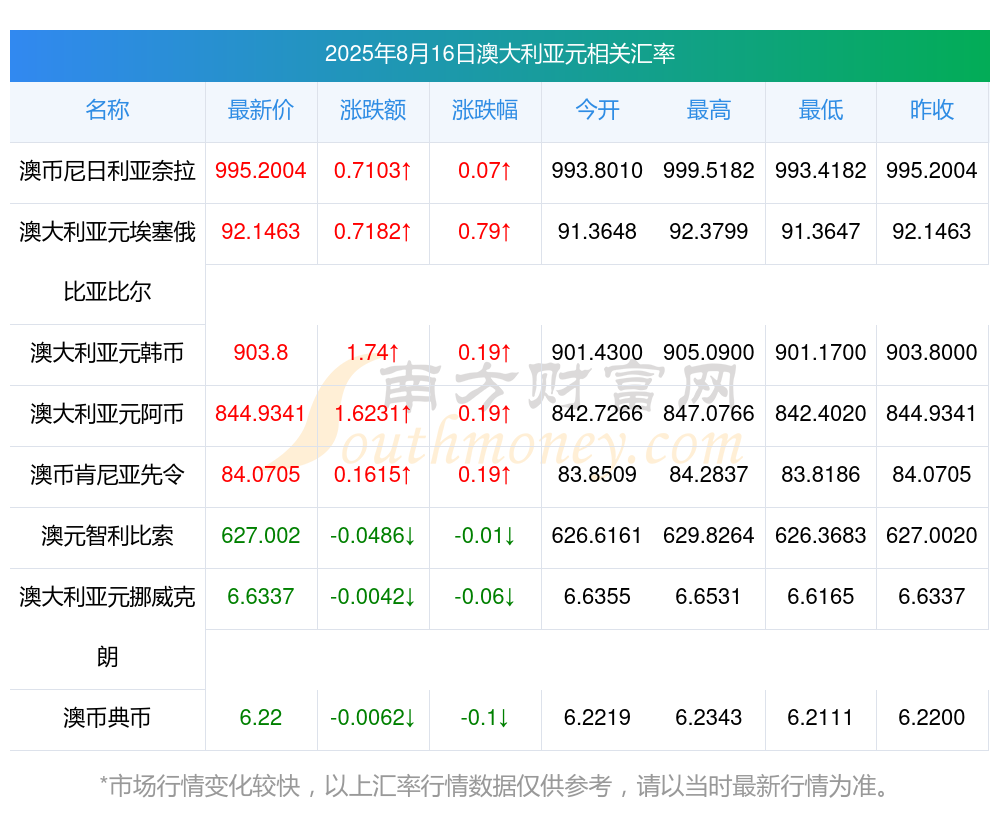The width and height of the screenshot is (1000, 817).
Task: Click the change percent 0.07↑
Action: 485,171
